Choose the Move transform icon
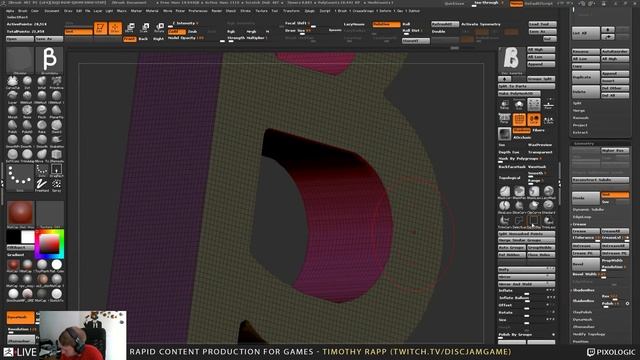640x360 pixels. (130, 28)
